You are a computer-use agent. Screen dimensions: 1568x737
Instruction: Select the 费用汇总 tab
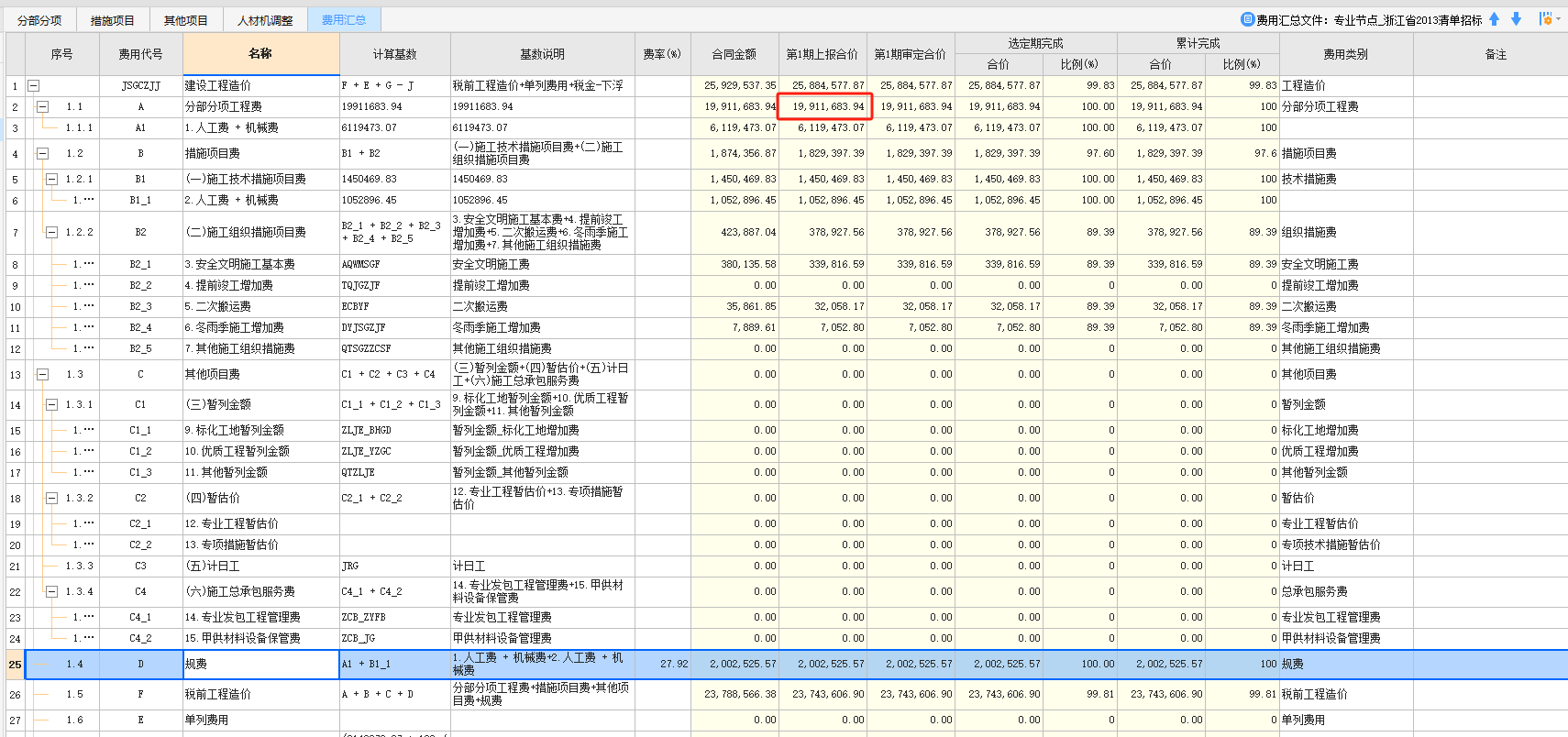344,20
